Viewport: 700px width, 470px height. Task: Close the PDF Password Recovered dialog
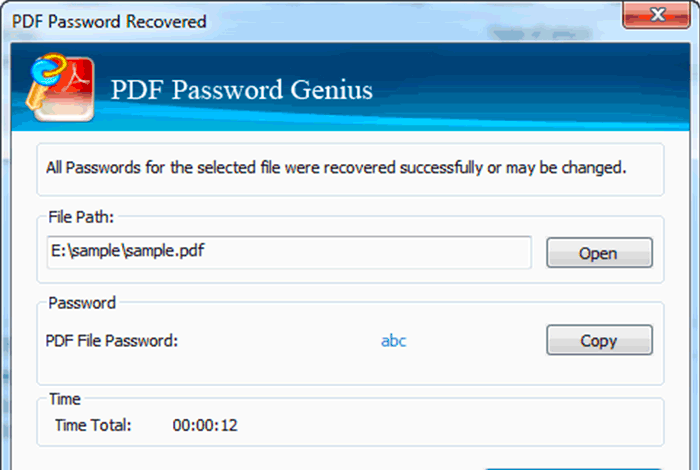tap(656, 15)
